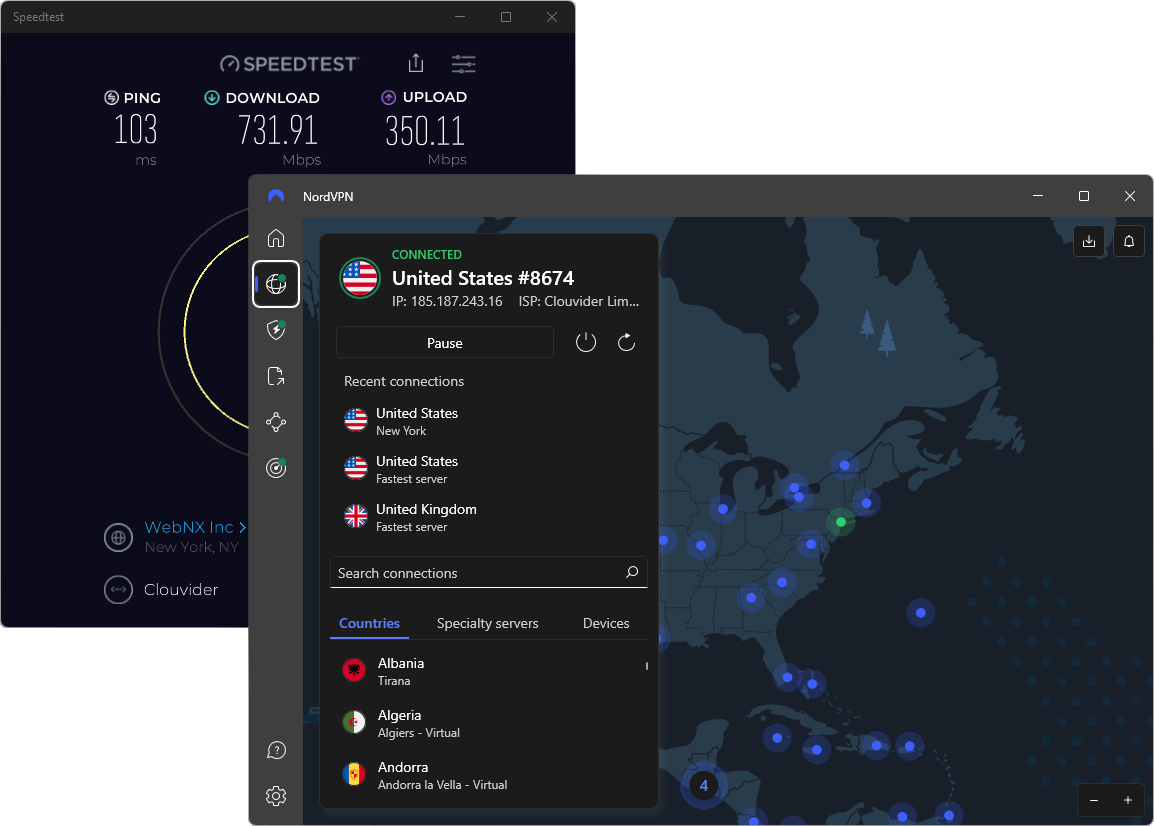Open NordVPN settings gear icon
This screenshot has height=826, width=1154.
[276, 796]
